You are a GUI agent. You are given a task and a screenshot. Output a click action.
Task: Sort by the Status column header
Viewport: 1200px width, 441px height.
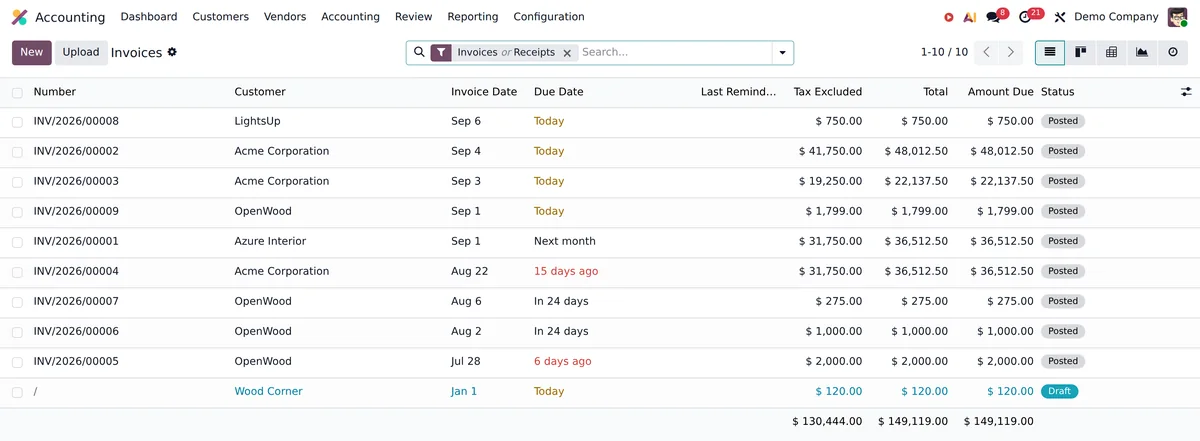click(1058, 92)
